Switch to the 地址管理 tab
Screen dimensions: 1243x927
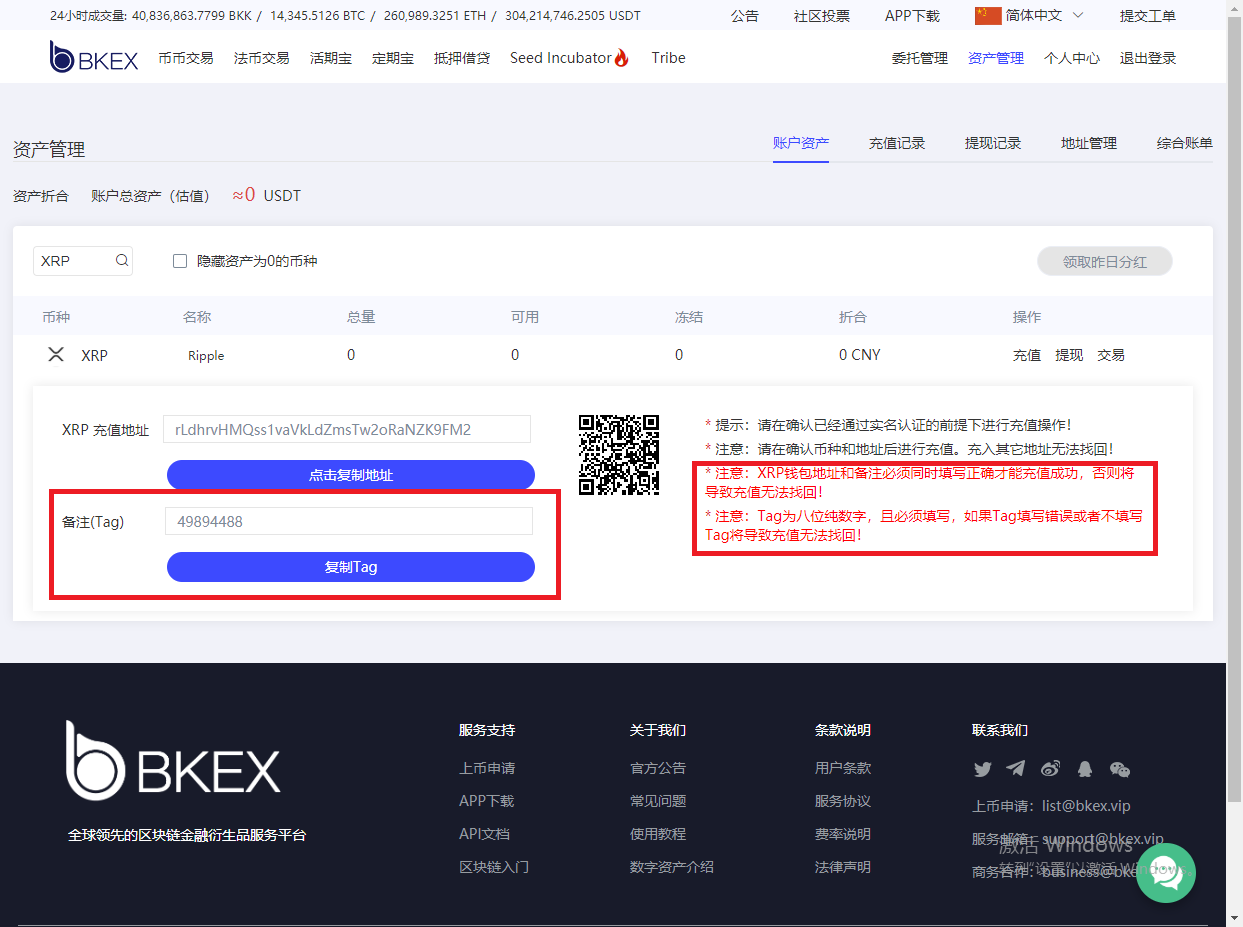pyautogui.click(x=1088, y=143)
